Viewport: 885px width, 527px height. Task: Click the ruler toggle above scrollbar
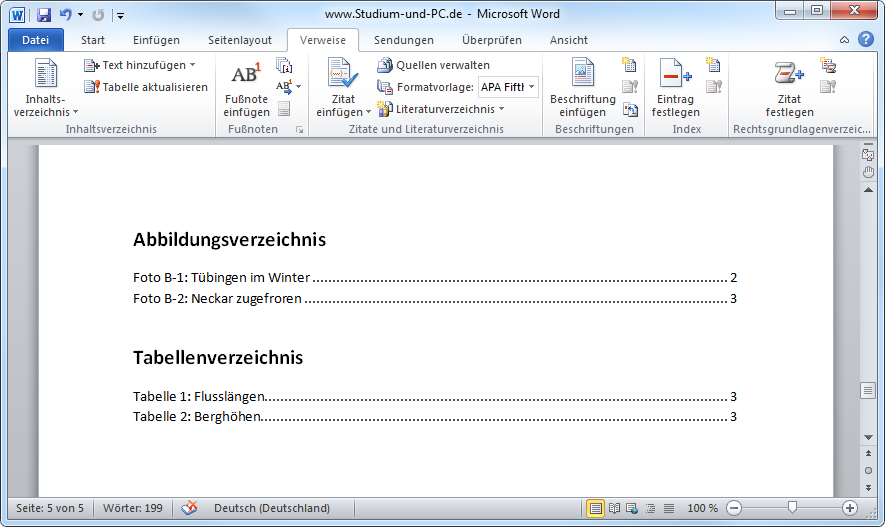pyautogui.click(x=868, y=145)
